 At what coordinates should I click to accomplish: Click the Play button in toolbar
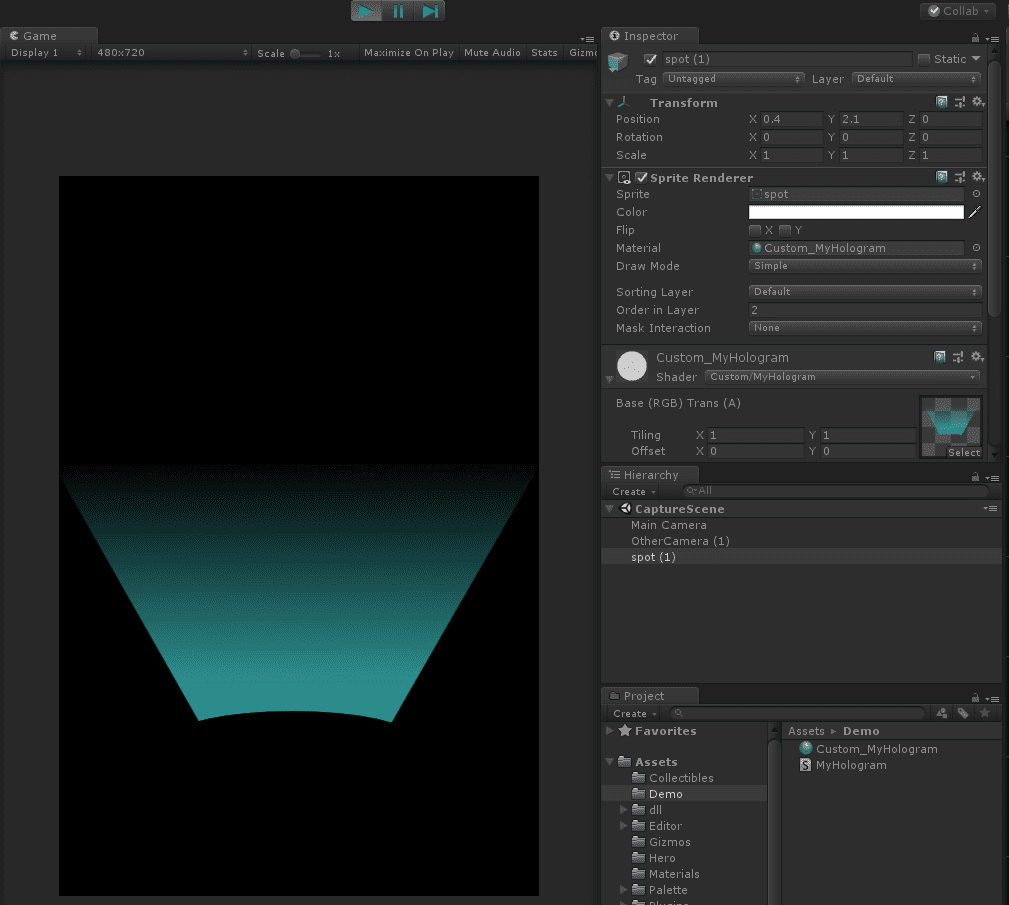click(367, 11)
